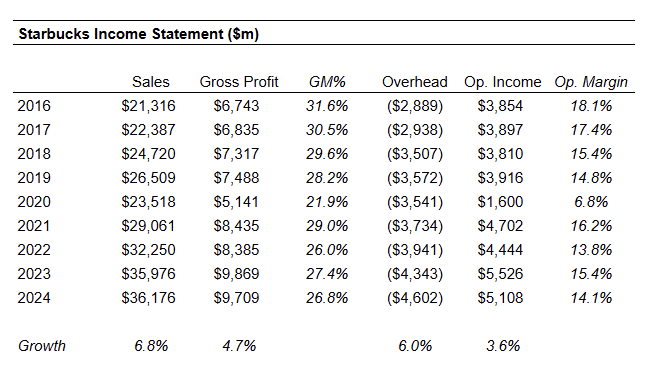This screenshot has height=371, width=650.
Task: Click the overhead growth value 6.0%
Action: [415, 346]
